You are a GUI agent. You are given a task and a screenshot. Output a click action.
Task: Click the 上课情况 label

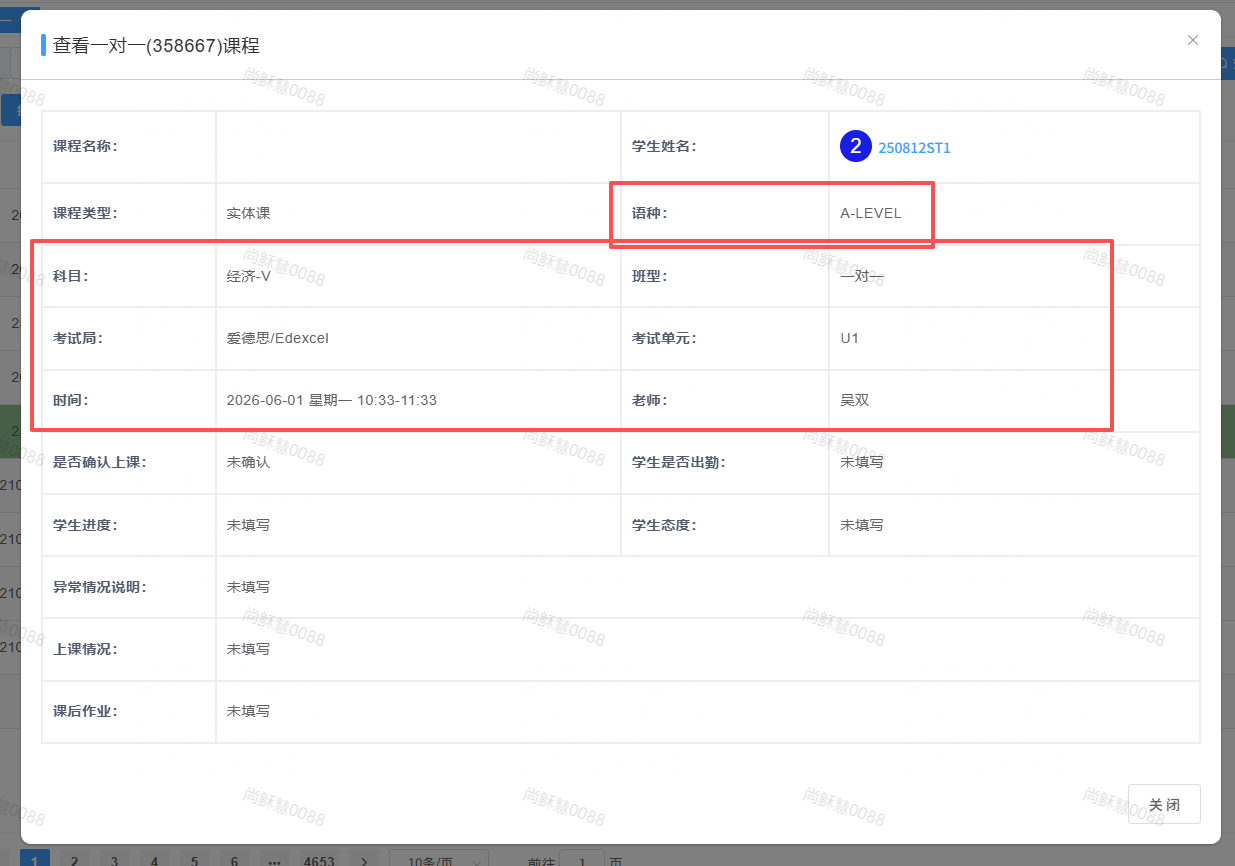tap(85, 649)
